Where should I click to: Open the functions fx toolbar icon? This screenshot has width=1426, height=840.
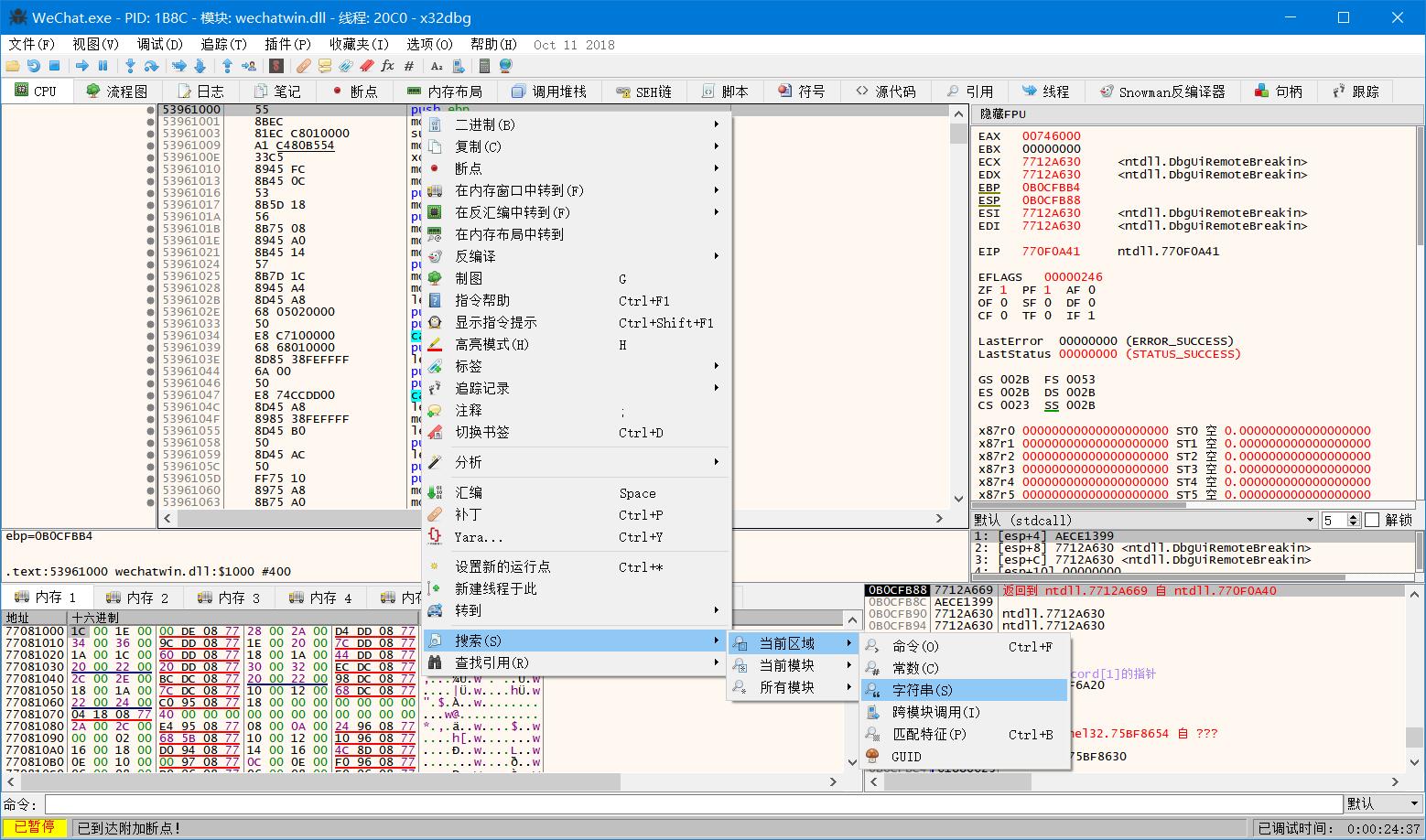(387, 66)
